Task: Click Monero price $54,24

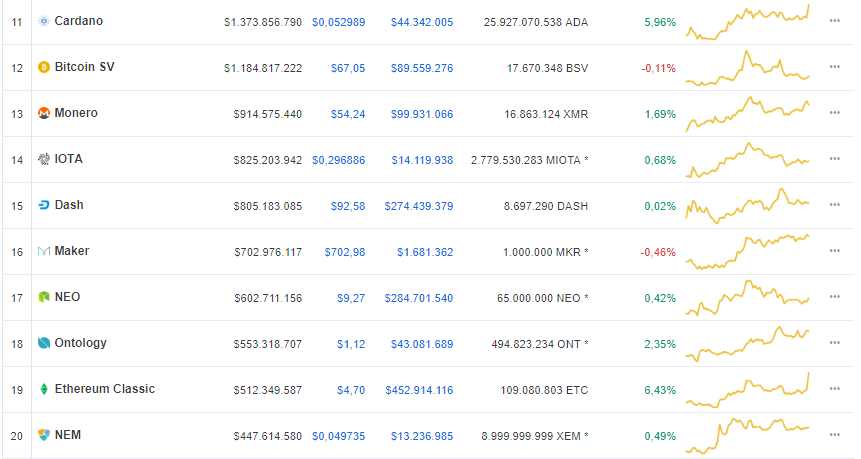Action: point(348,115)
